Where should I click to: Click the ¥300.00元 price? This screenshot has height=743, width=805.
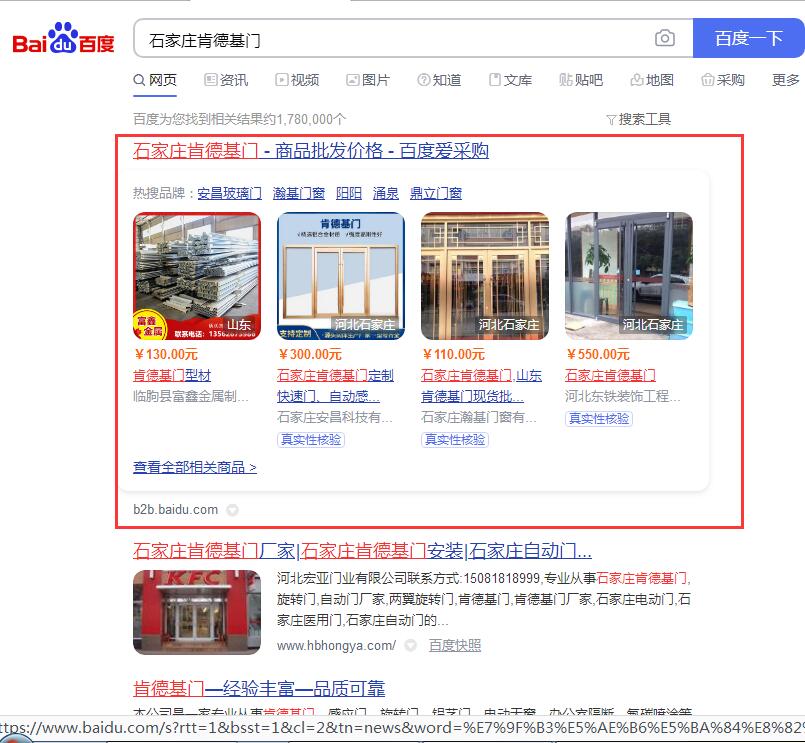310,354
